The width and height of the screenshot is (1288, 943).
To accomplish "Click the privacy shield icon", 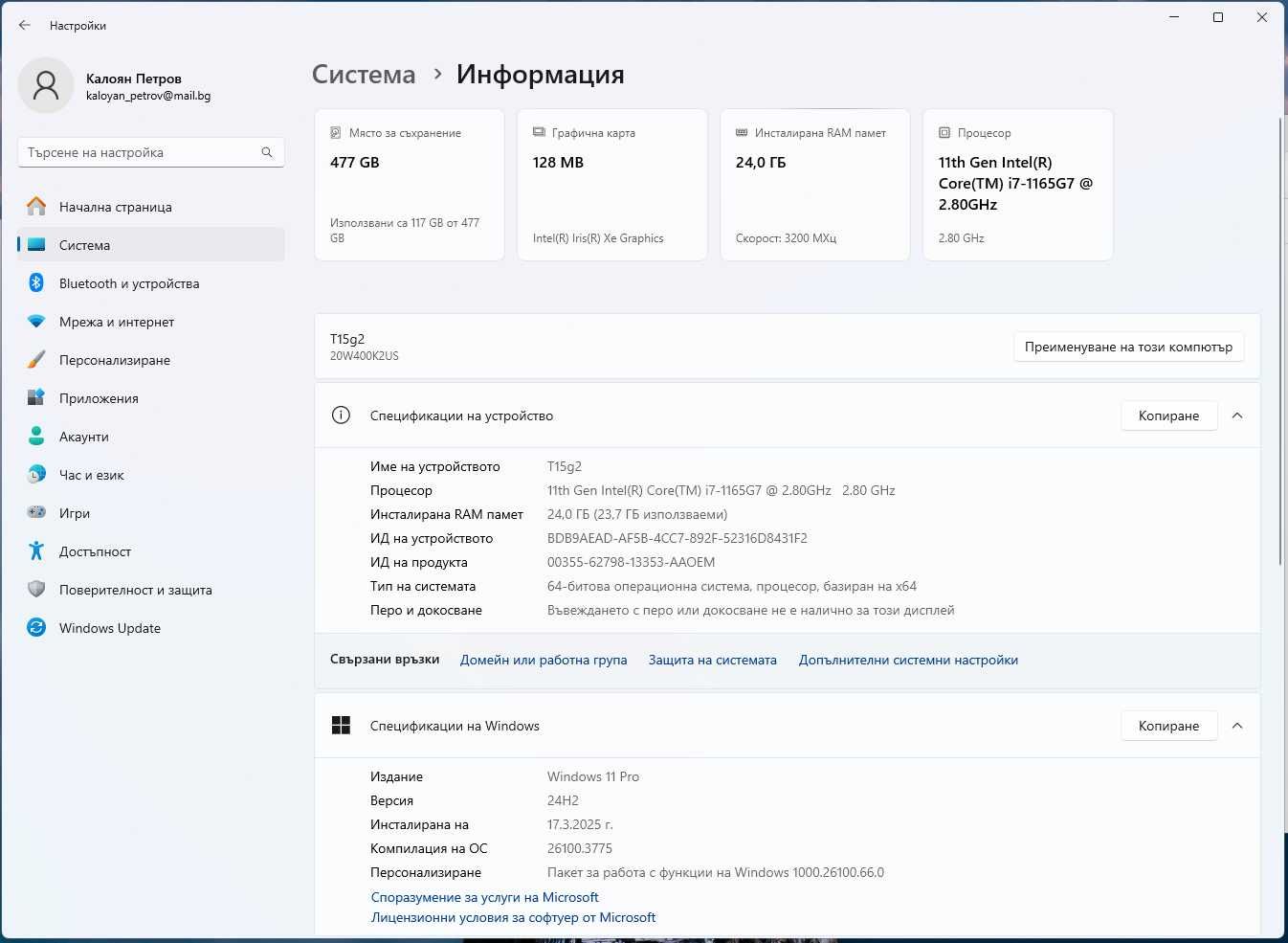I will (x=36, y=590).
